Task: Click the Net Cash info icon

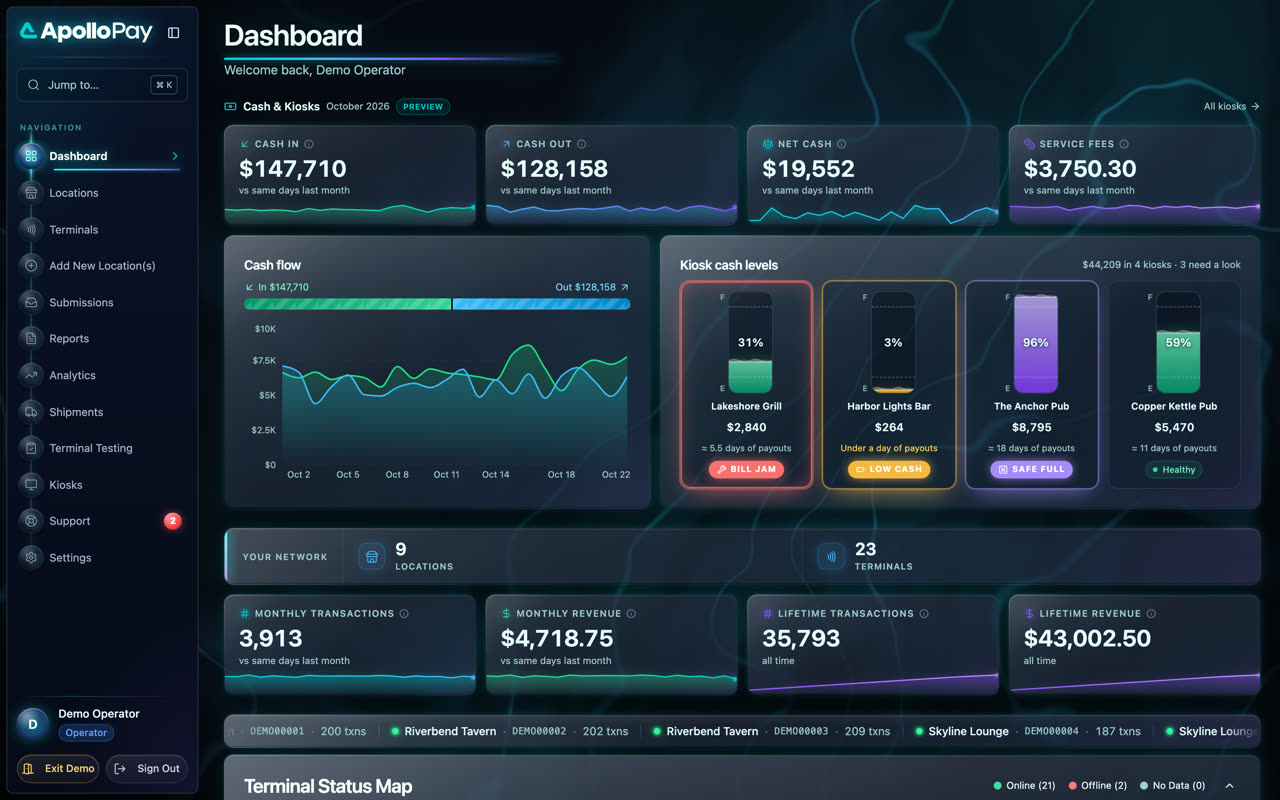Action: 842,144
